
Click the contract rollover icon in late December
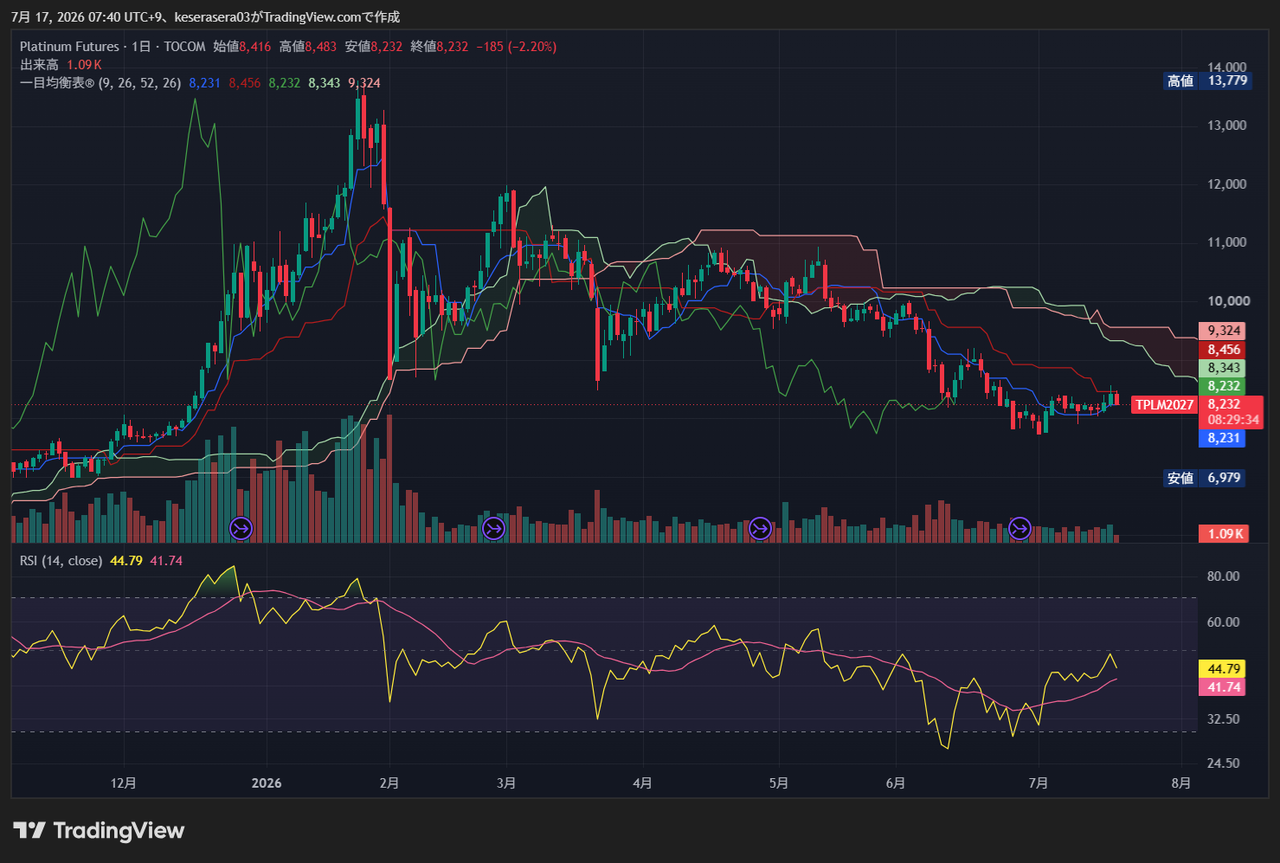coord(242,528)
